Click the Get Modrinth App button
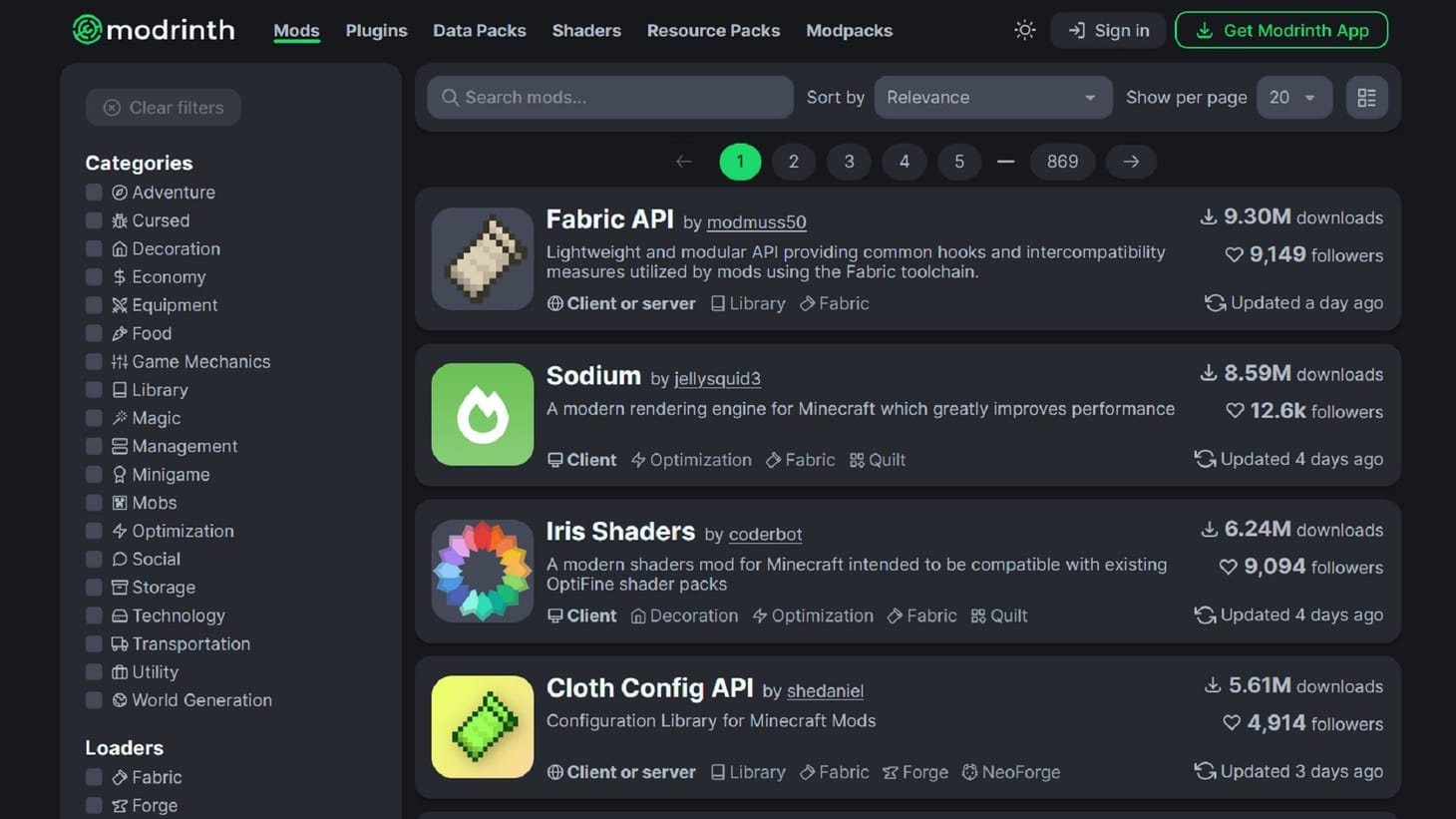The image size is (1456, 819). pyautogui.click(x=1280, y=30)
